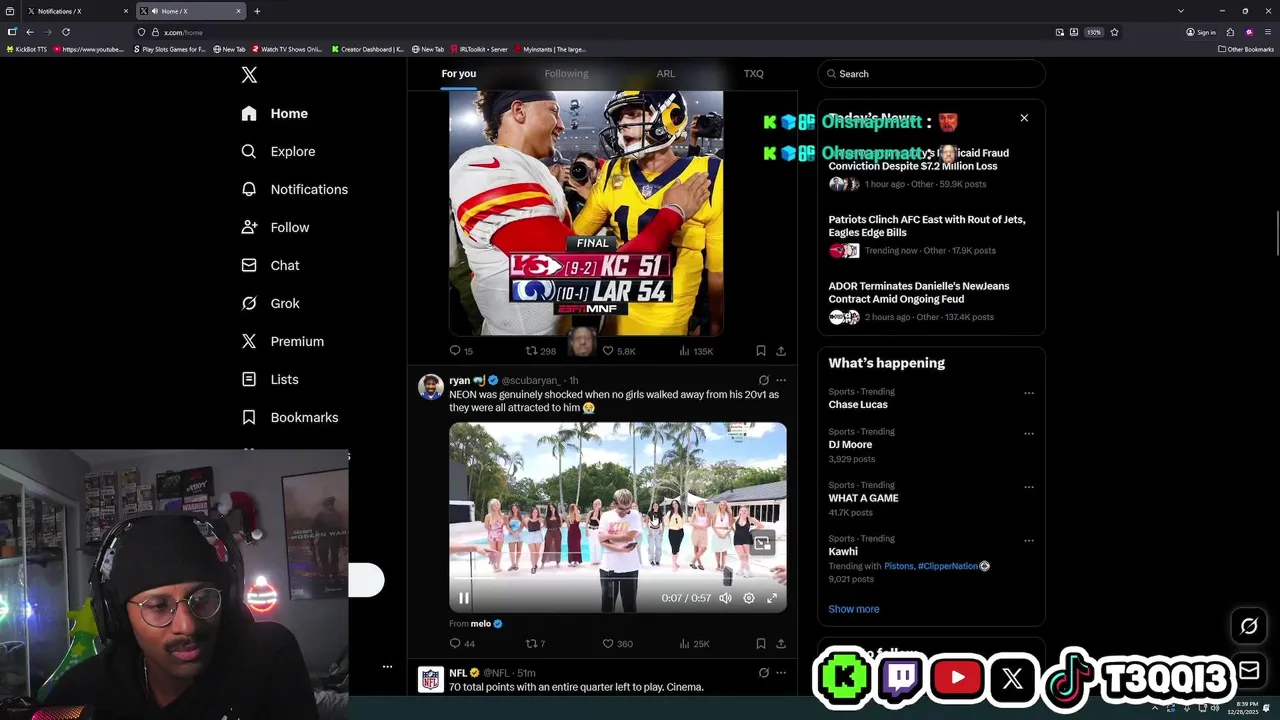Close the Today's News panel
1280x720 pixels.
click(1024, 118)
